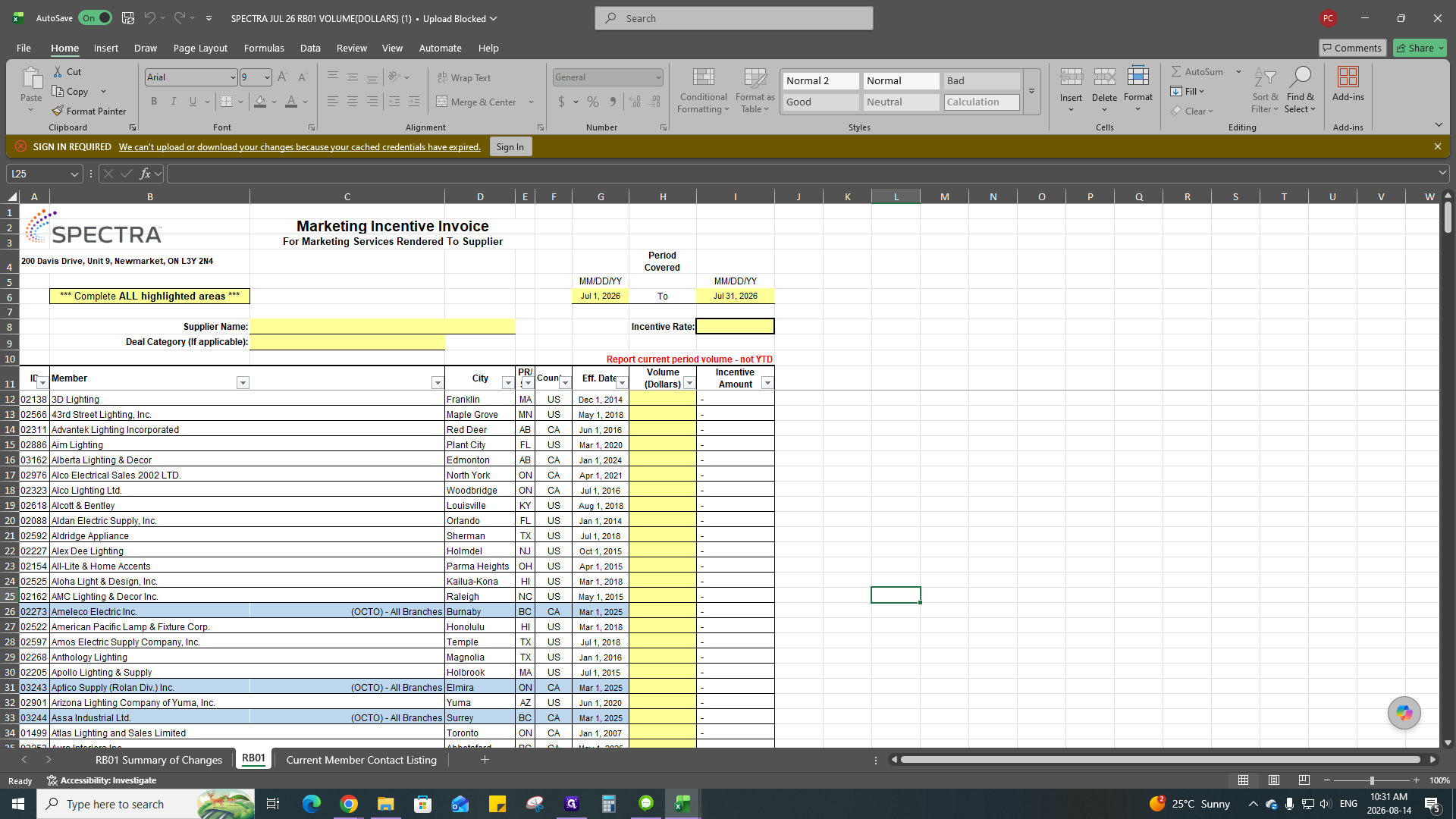Open the RB01 Summary of Changes sheet
The image size is (1456, 819).
[x=158, y=760]
